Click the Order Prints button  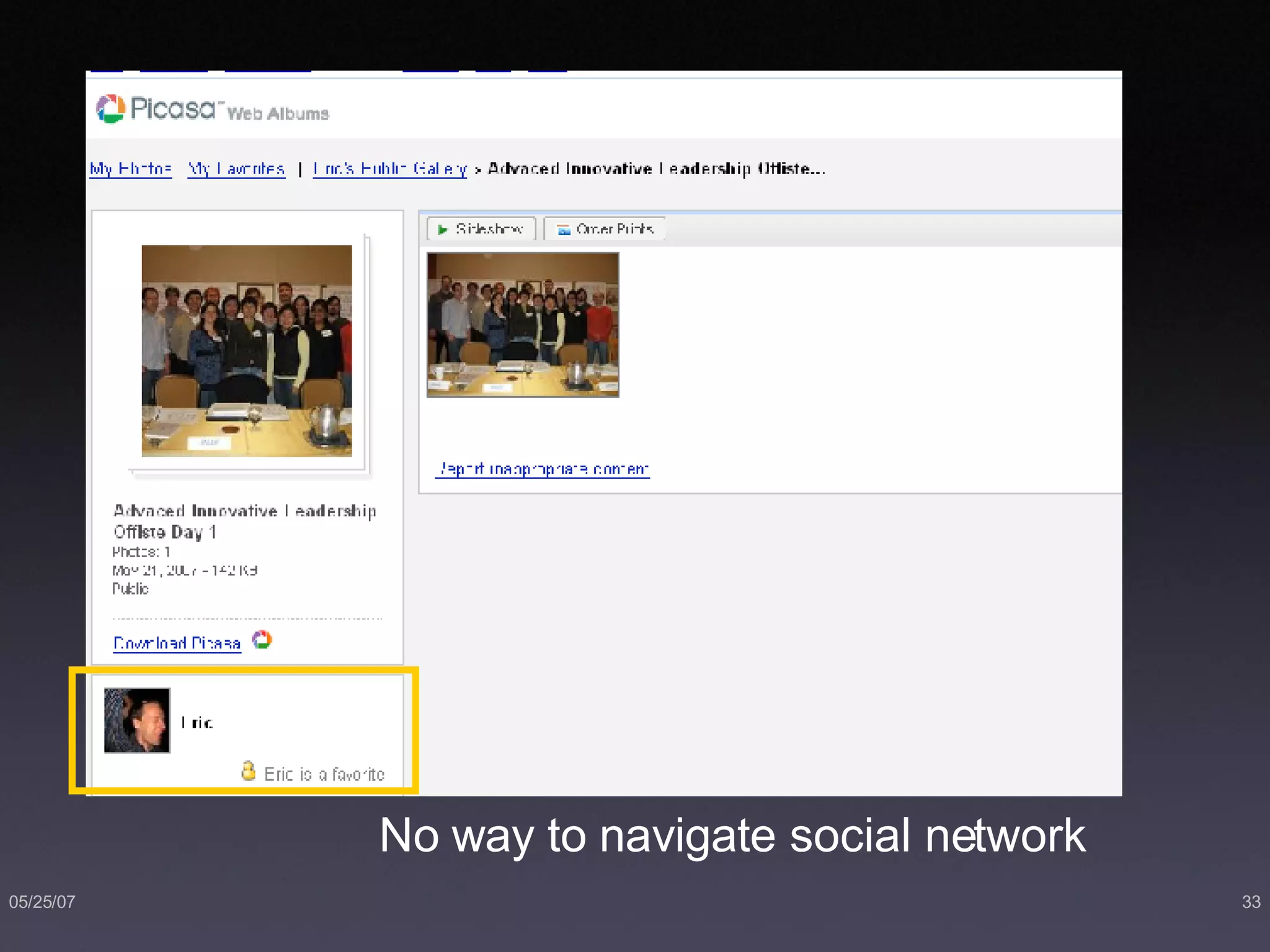click(605, 229)
